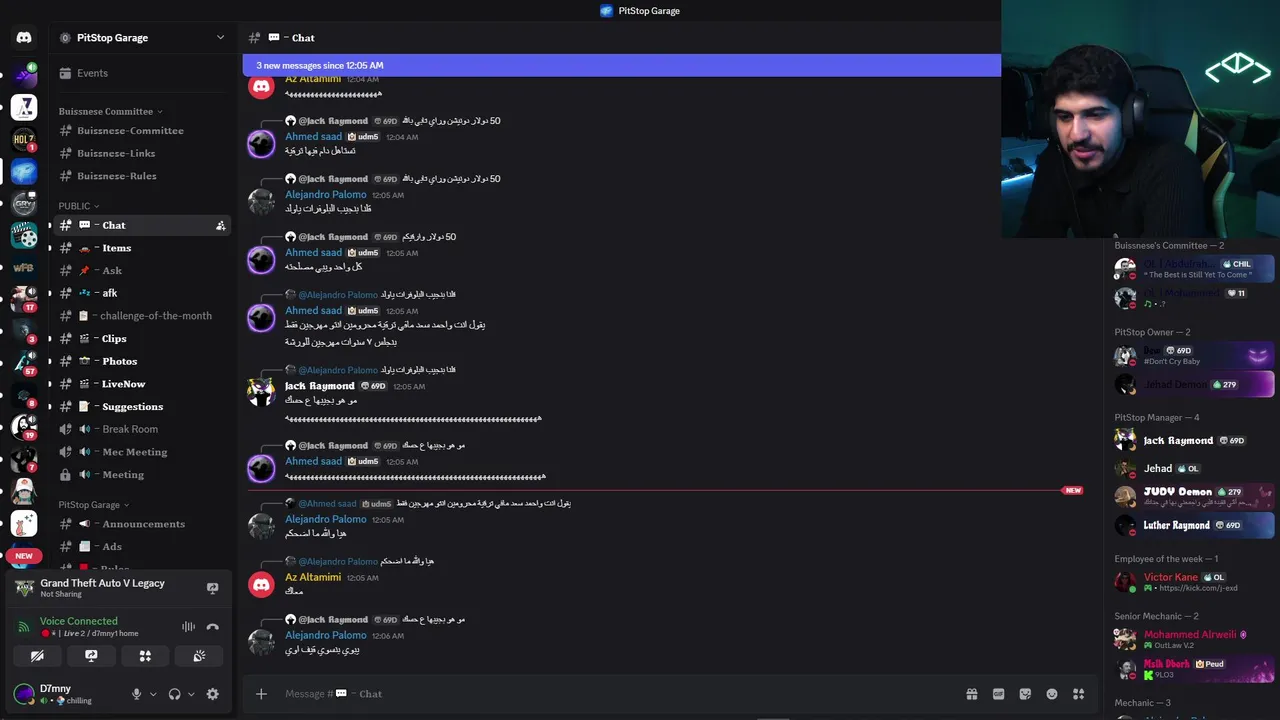Viewport: 1280px width, 720px height.
Task: Open the GIF picker in message bar
Action: pos(998,694)
